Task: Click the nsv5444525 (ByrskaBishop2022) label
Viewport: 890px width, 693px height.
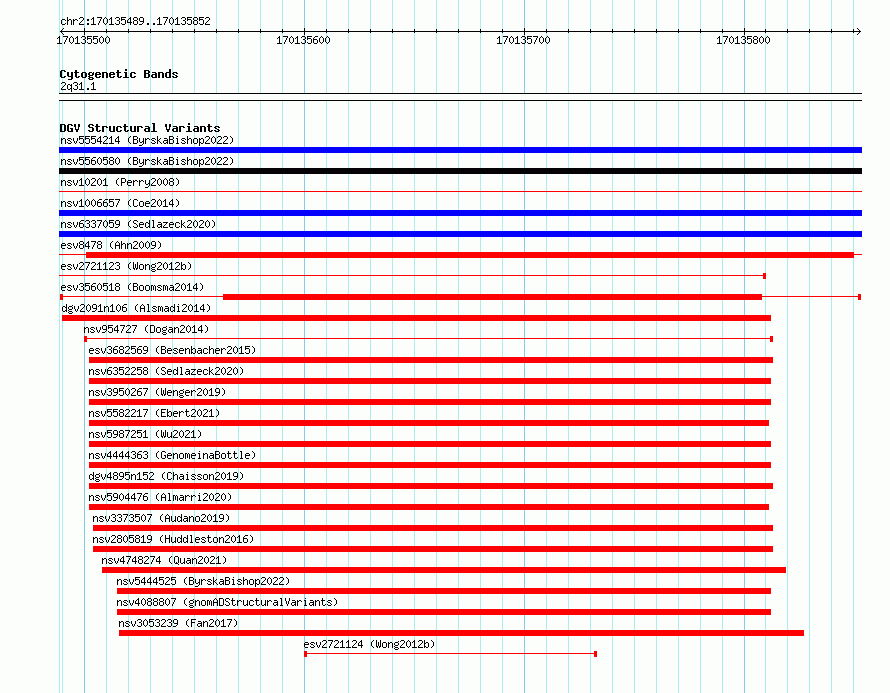Action: coord(203,581)
